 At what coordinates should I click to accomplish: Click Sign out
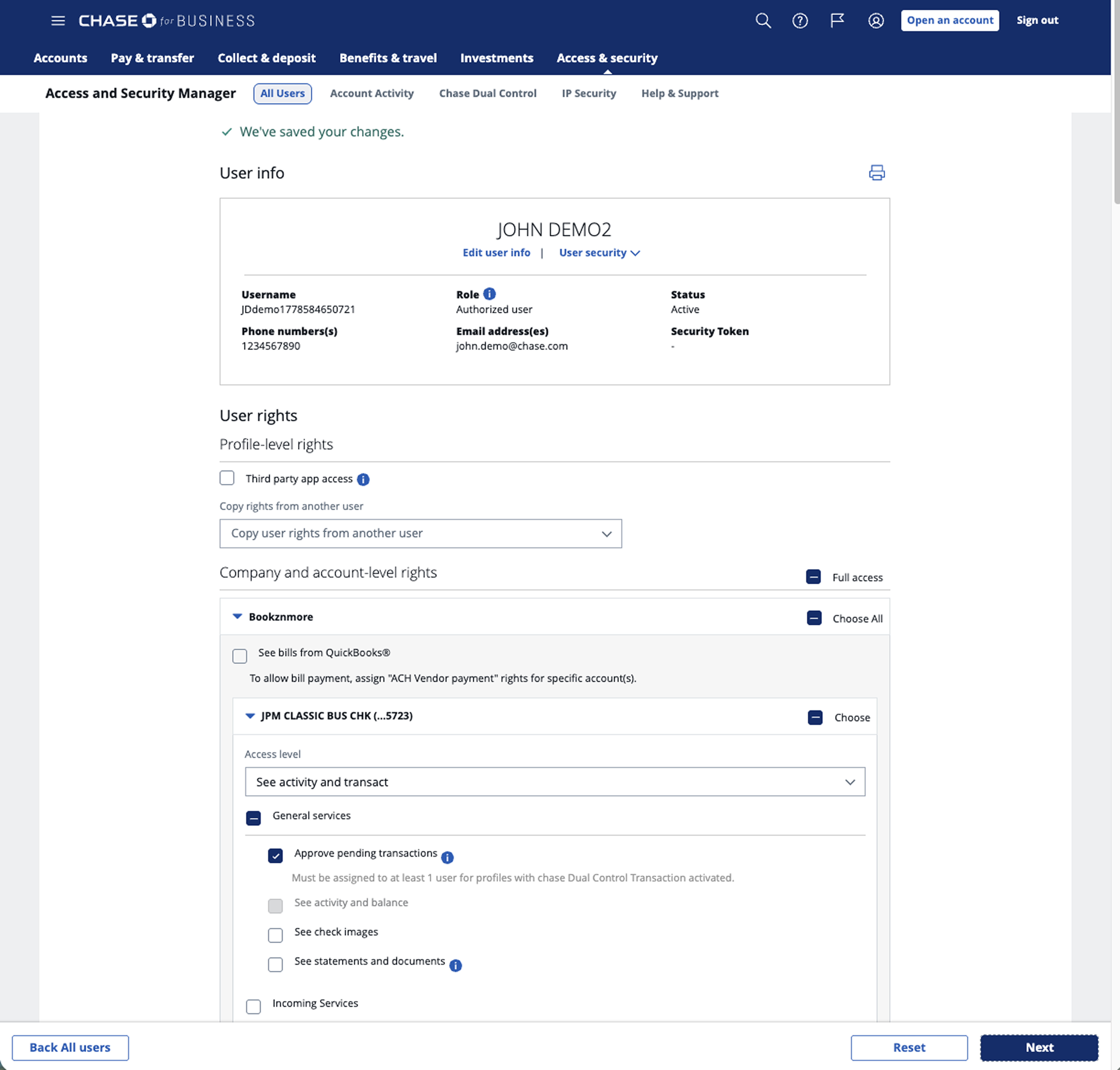point(1037,21)
